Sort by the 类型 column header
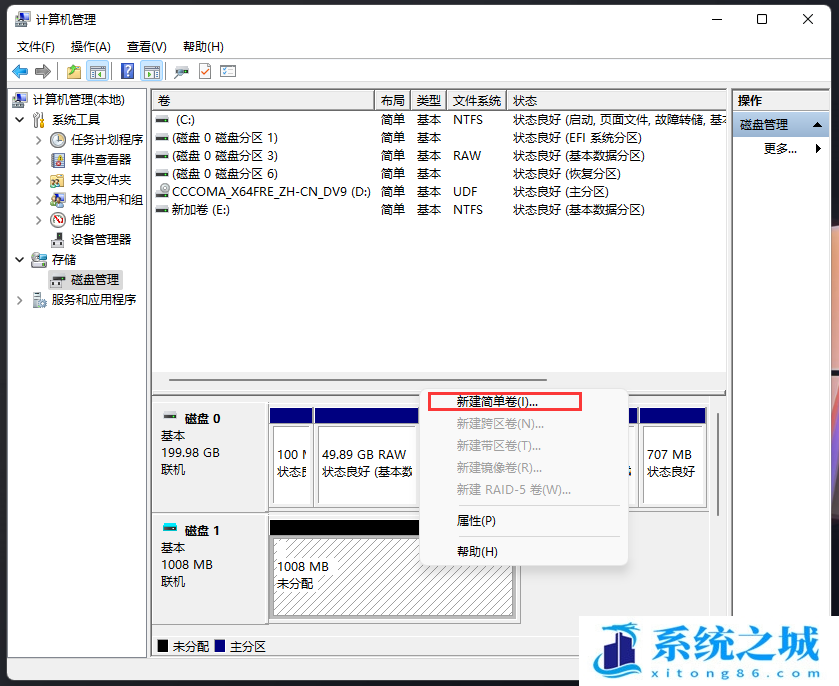This screenshot has height=686, width=839. pyautogui.click(x=429, y=101)
